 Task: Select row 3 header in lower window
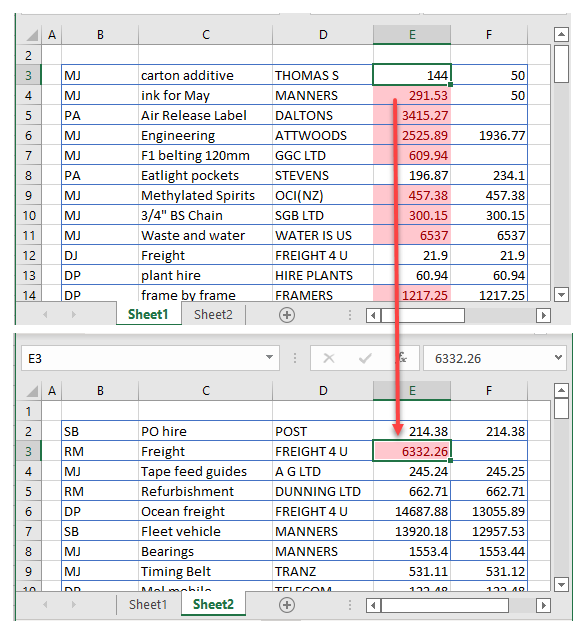click(28, 451)
